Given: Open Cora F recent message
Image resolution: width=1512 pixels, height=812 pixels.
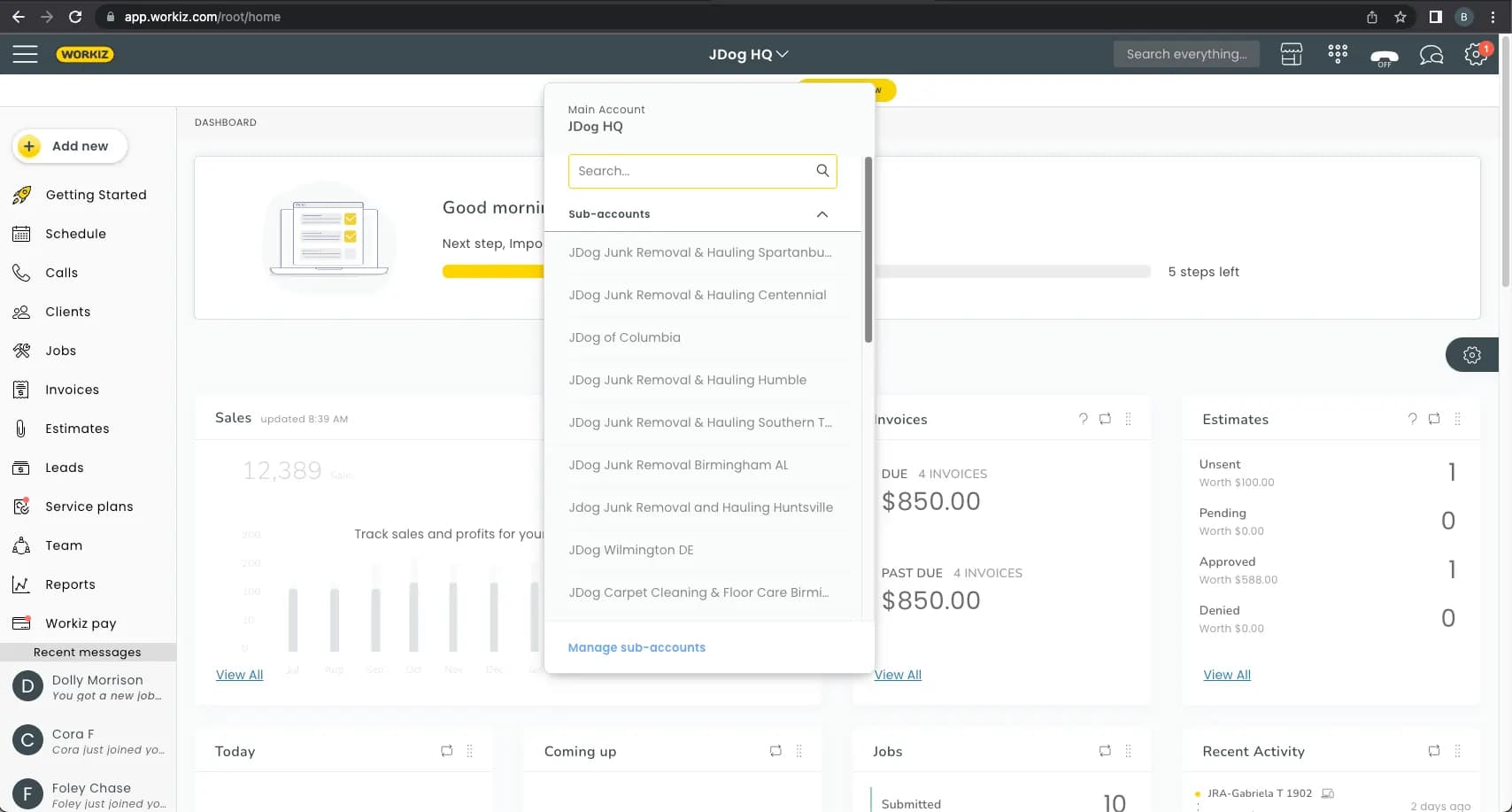Looking at the screenshot, I should (x=89, y=741).
